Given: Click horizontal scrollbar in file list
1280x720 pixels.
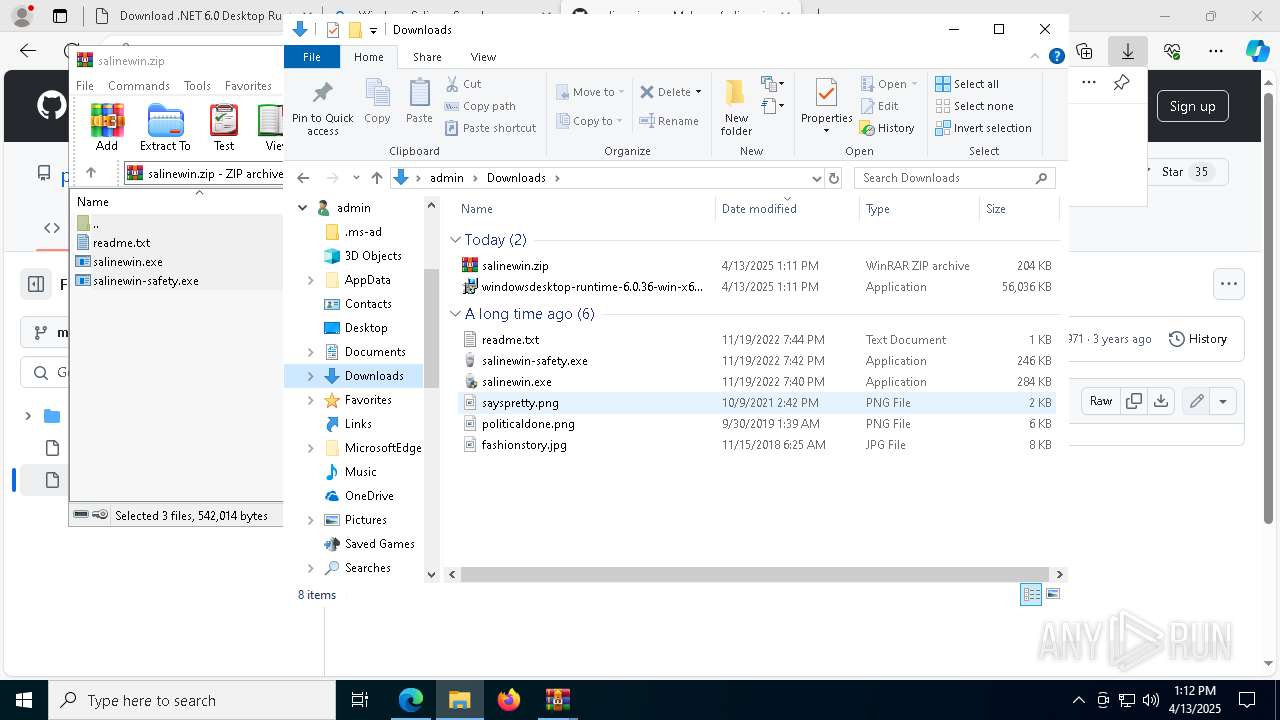Looking at the screenshot, I should pyautogui.click(x=756, y=574).
